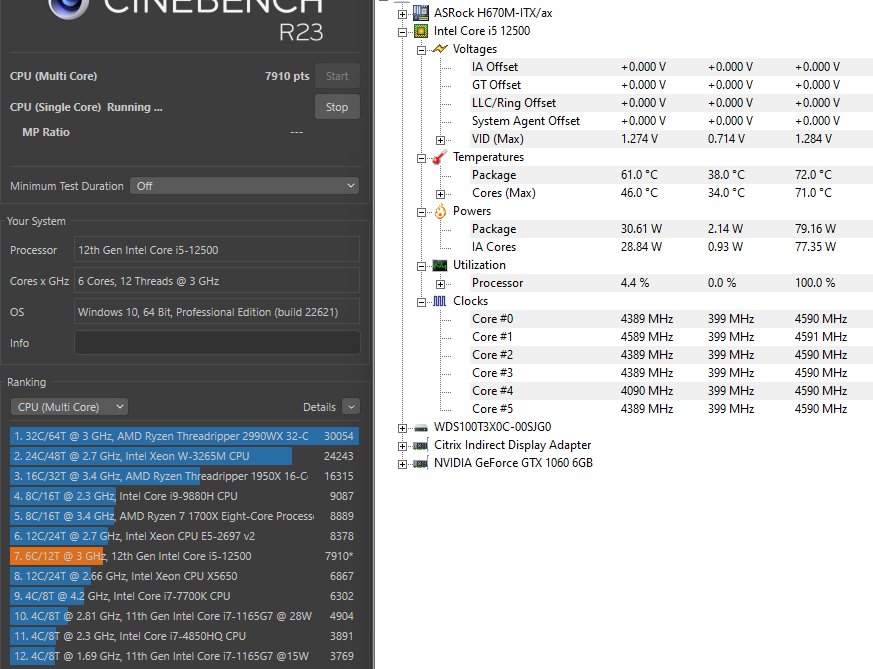
Task: Select the Core #2 clock row
Action: pos(671,355)
